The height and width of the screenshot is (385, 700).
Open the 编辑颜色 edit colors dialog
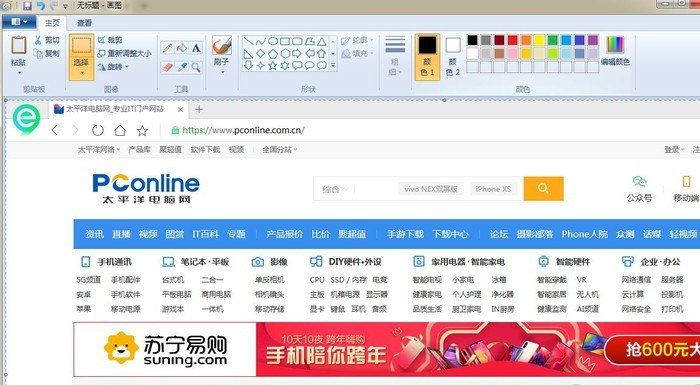[615, 51]
